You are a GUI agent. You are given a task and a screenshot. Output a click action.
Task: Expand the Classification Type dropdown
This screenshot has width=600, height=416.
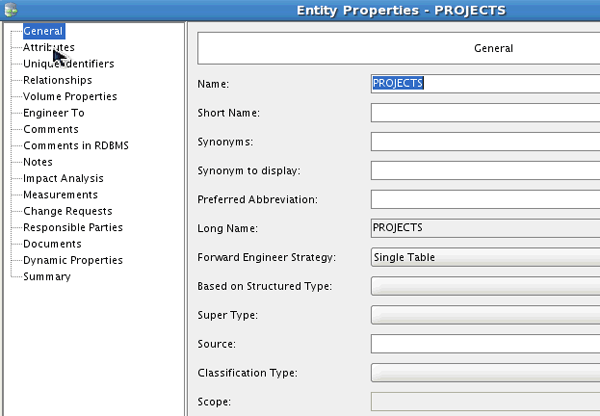[485, 374]
